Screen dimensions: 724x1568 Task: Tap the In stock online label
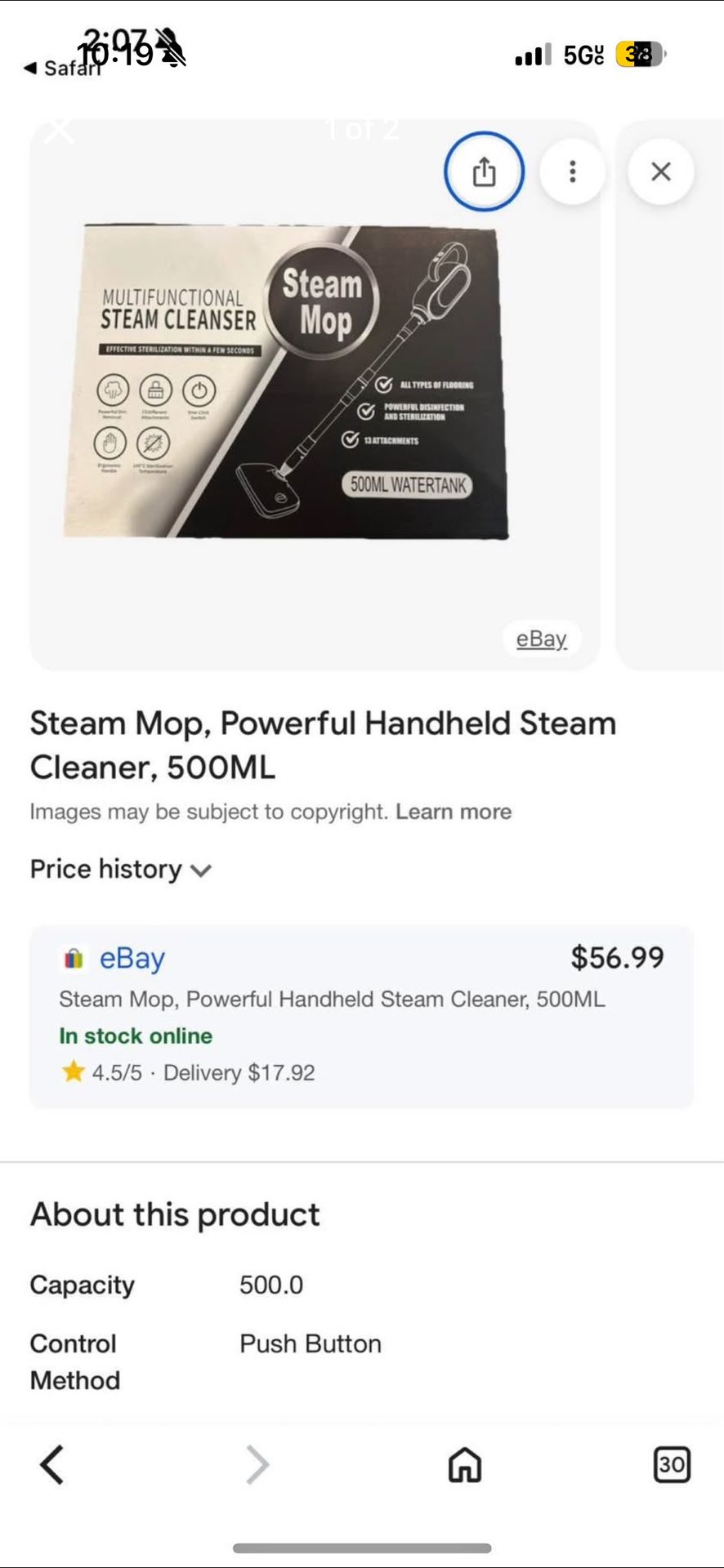[136, 1036]
